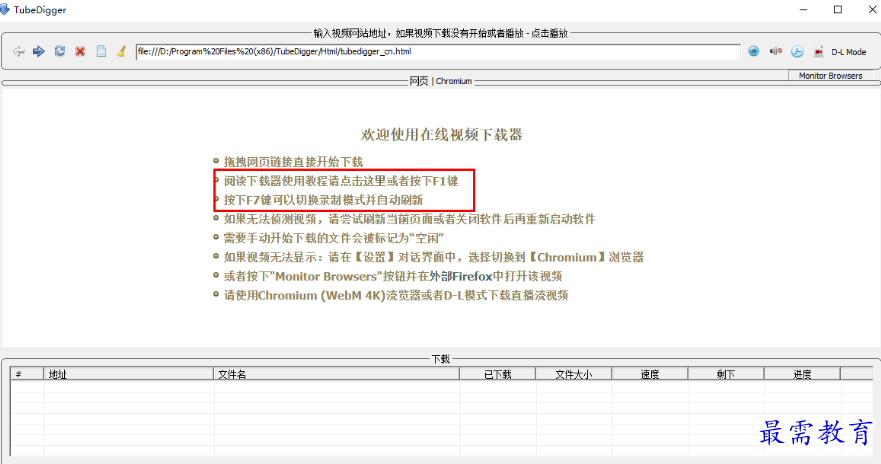
Task: Switch to D-L Mode
Action: coord(848,52)
